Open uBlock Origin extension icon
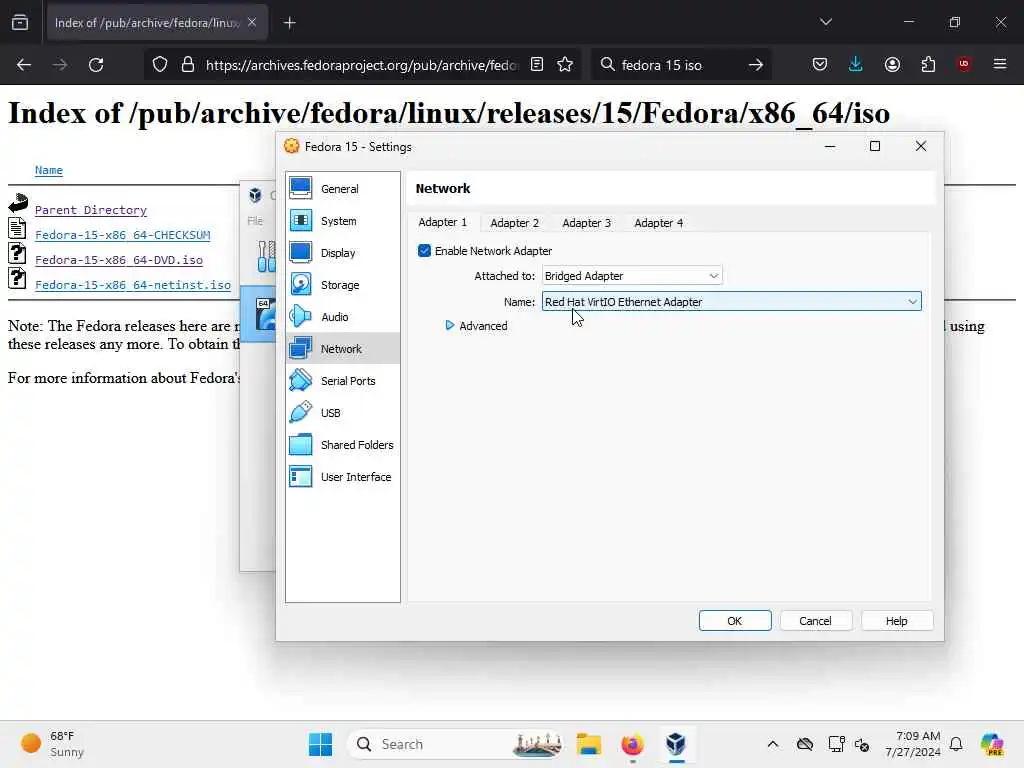Image resolution: width=1024 pixels, height=768 pixels. pyautogui.click(x=964, y=64)
